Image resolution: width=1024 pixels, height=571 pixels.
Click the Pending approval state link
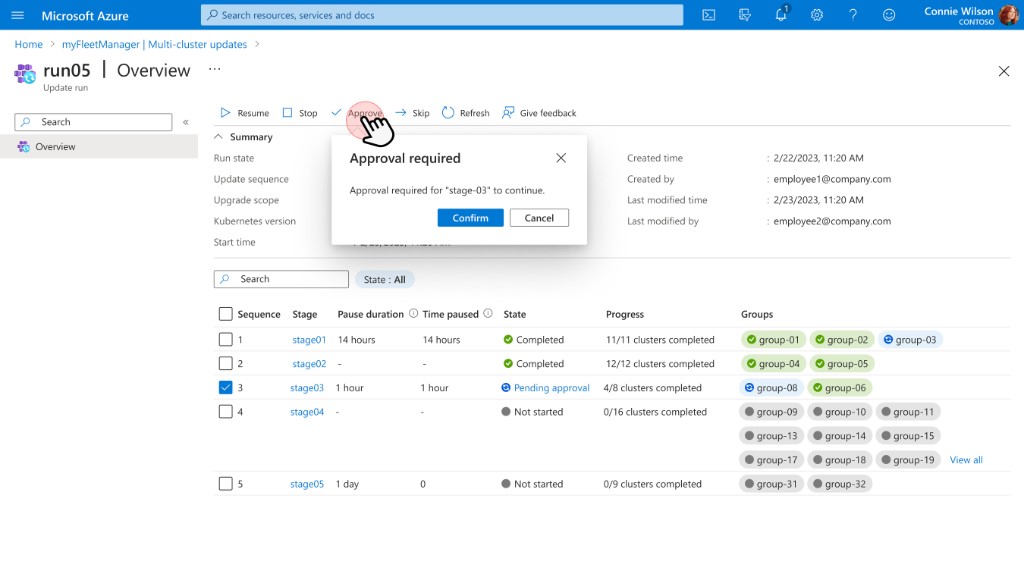[551, 387]
